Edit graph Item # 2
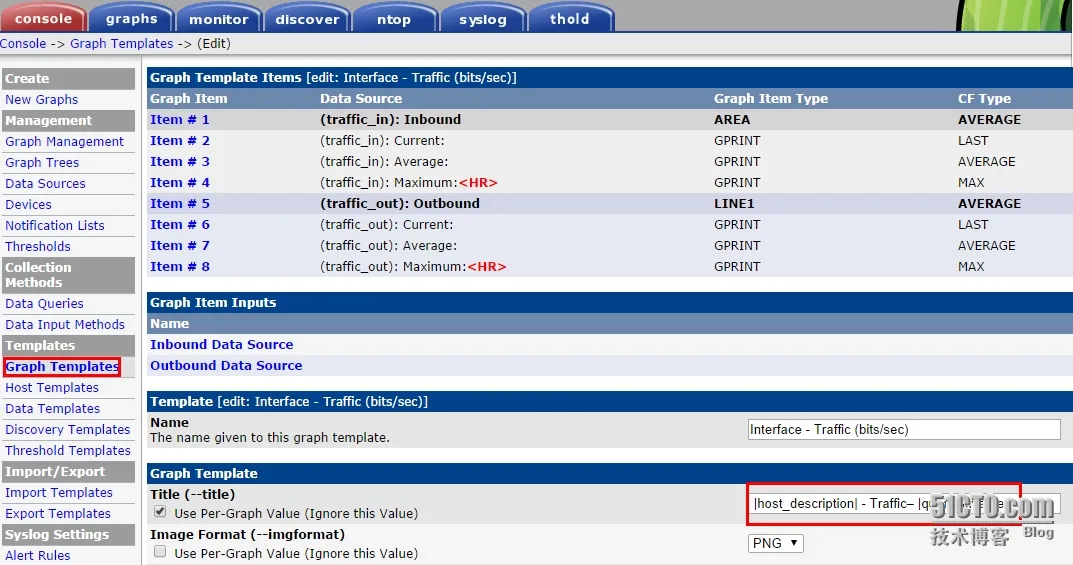Screen dimensions: 1073x565 click(x=180, y=141)
